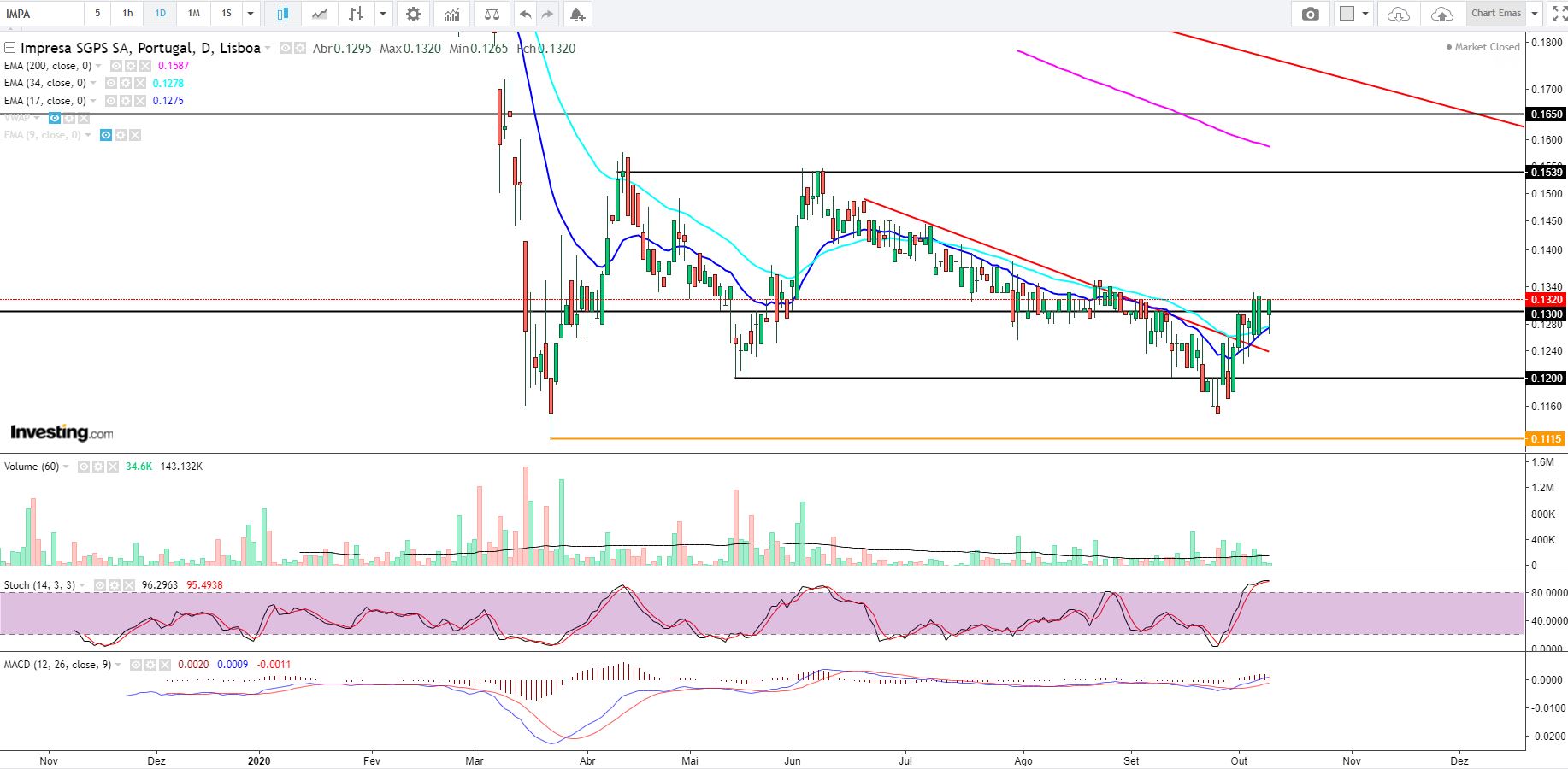This screenshot has width=1568, height=769.
Task: Open the layout selector dropdown arrow
Action: click(1365, 14)
